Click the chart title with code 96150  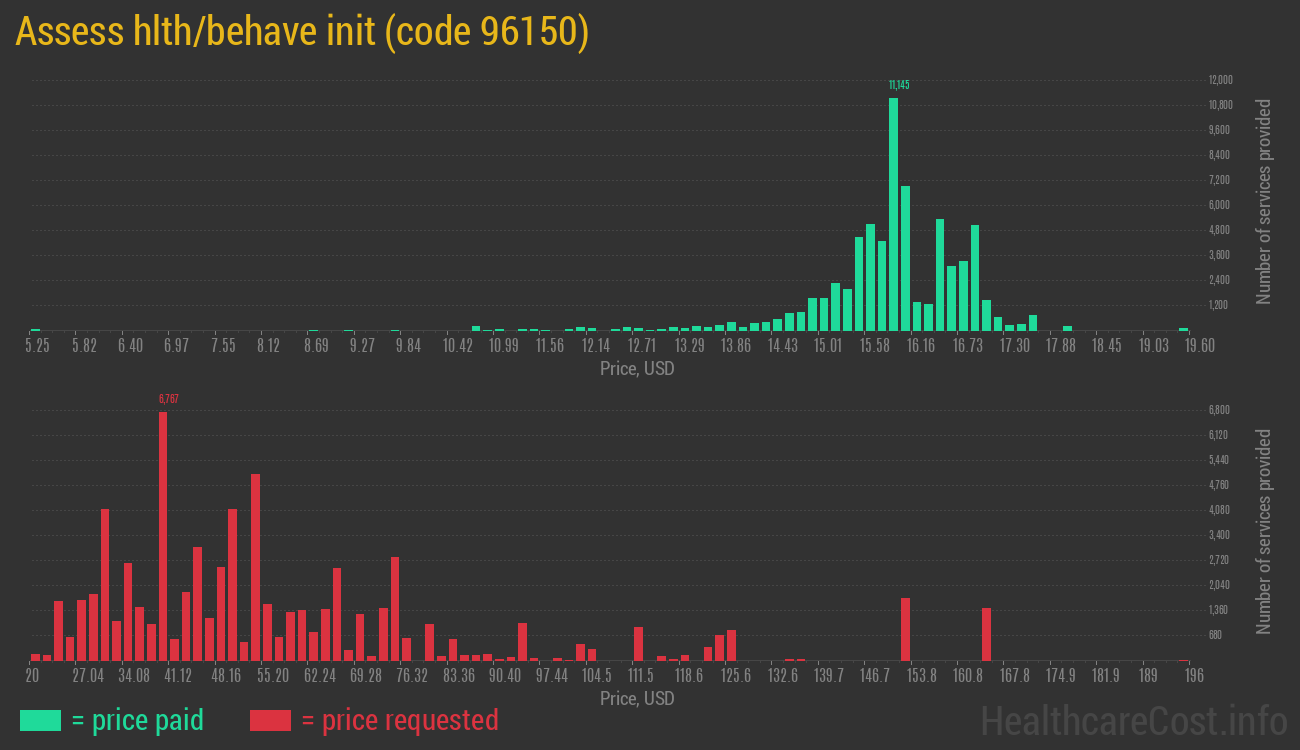(x=302, y=32)
